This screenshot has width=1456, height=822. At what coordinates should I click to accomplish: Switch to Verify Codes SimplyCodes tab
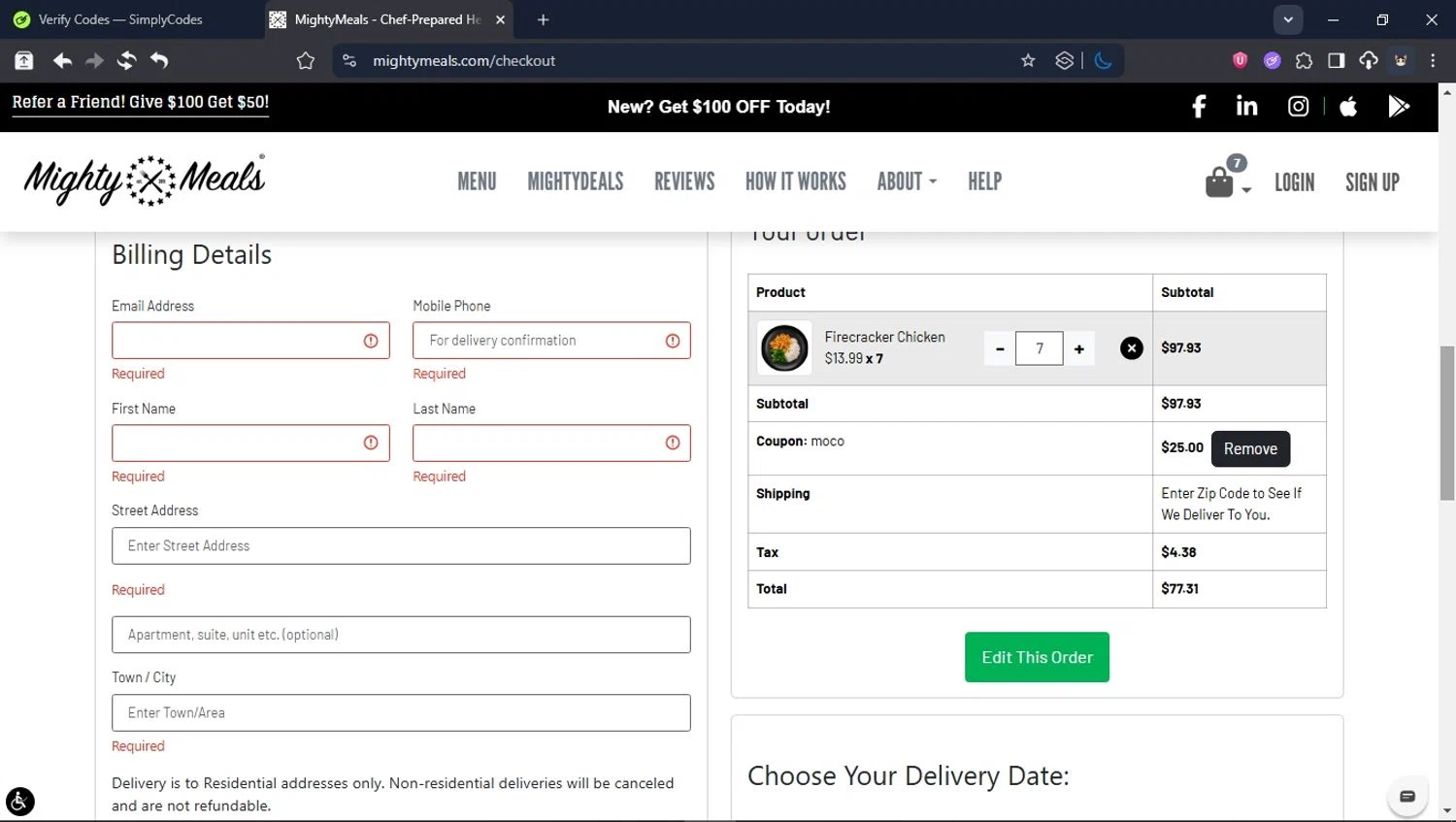point(131,19)
